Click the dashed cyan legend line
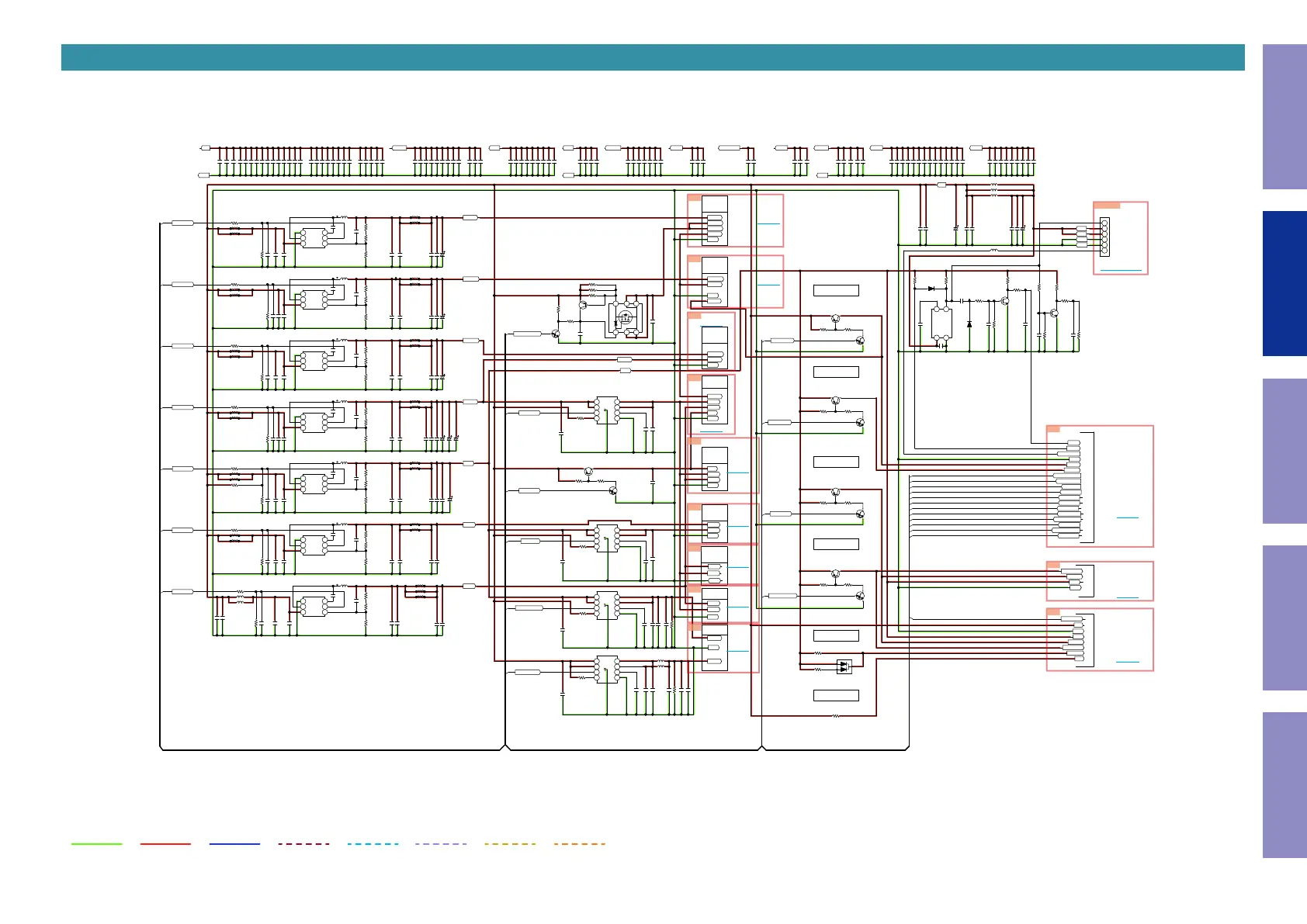The image size is (1307, 924). pyautogui.click(x=373, y=843)
